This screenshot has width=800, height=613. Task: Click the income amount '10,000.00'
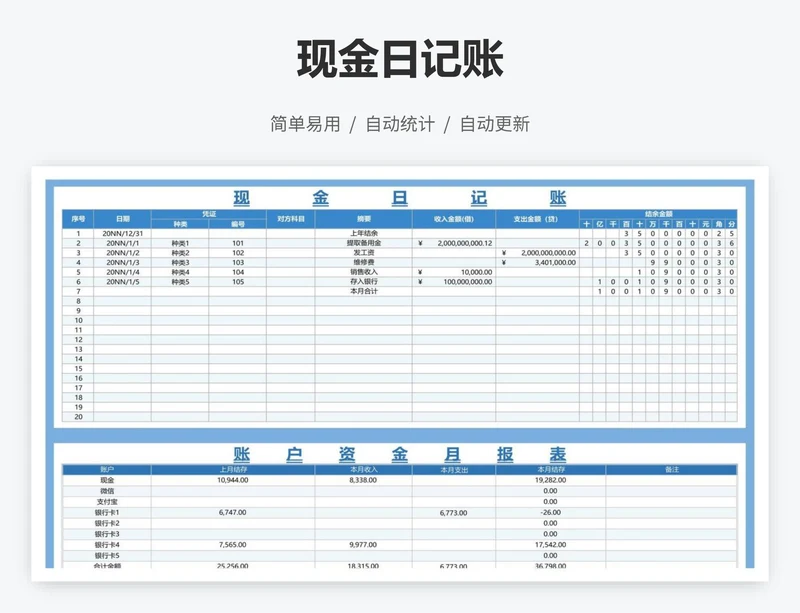477,272
